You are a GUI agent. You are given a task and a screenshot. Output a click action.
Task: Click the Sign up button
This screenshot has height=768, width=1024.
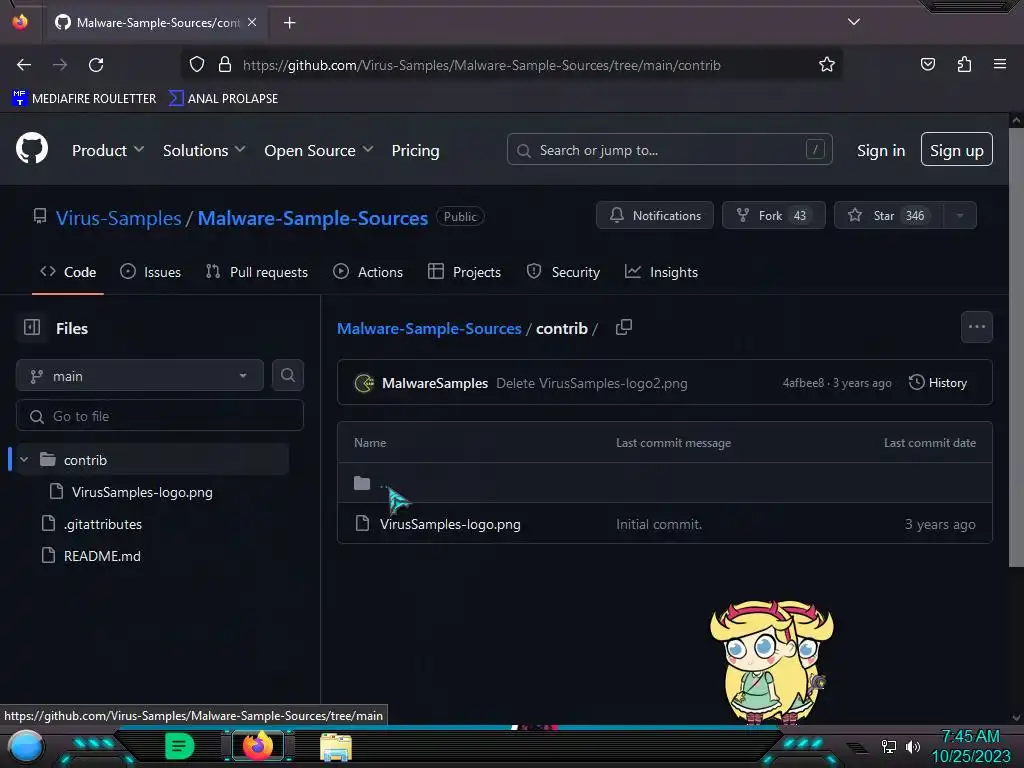[957, 150]
